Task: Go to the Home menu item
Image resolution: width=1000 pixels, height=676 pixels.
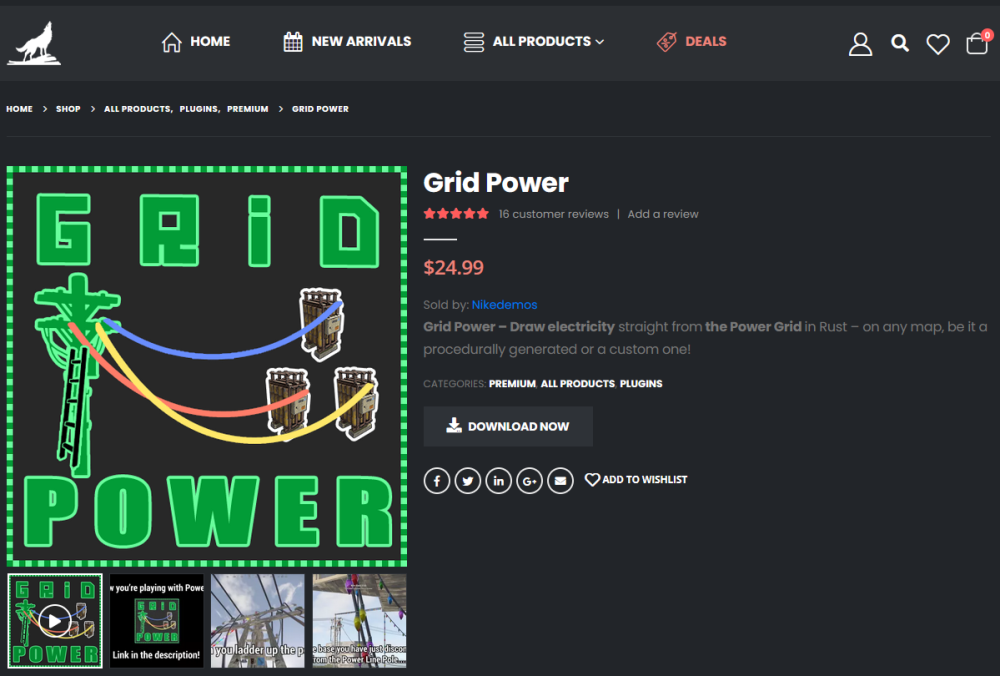Action: pyautogui.click(x=196, y=42)
